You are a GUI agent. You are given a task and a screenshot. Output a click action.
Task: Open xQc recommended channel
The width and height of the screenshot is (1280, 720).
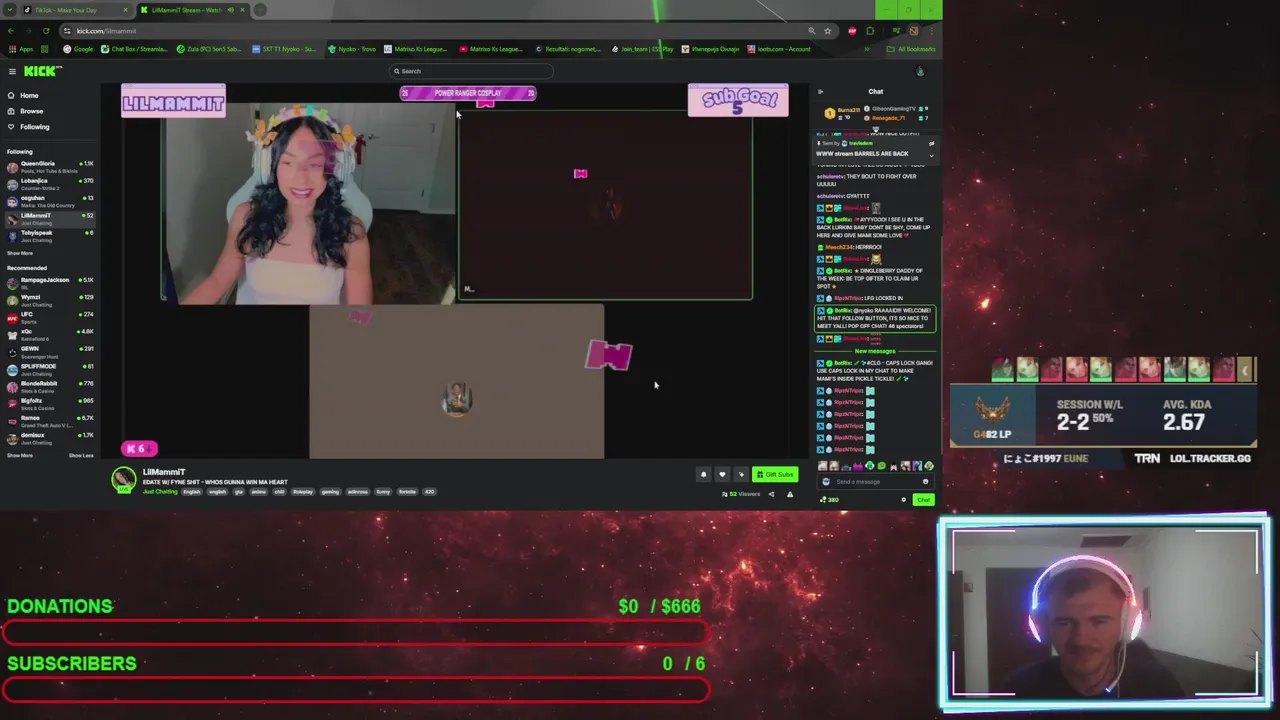pos(50,334)
